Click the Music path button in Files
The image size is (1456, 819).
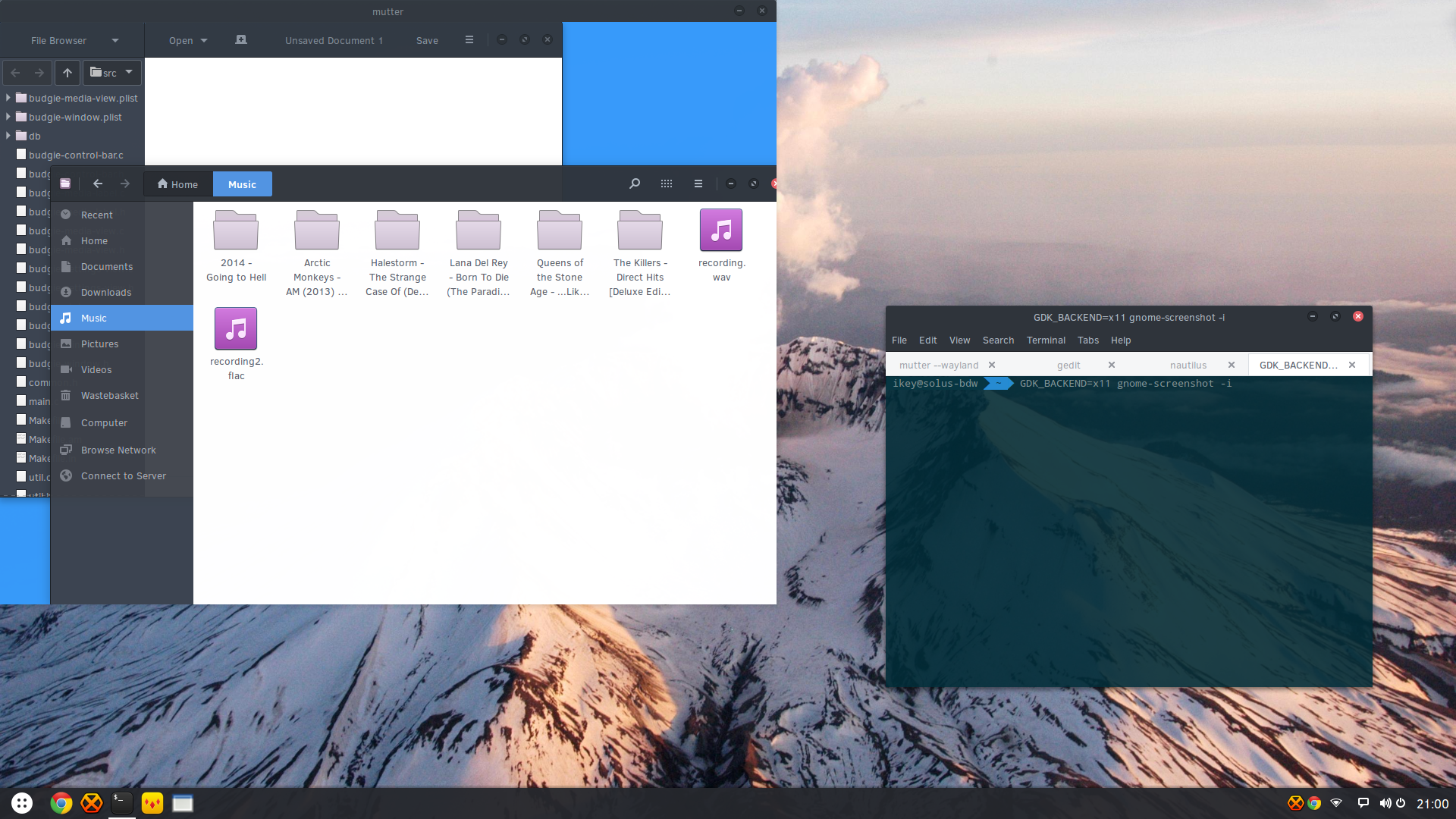tap(242, 184)
